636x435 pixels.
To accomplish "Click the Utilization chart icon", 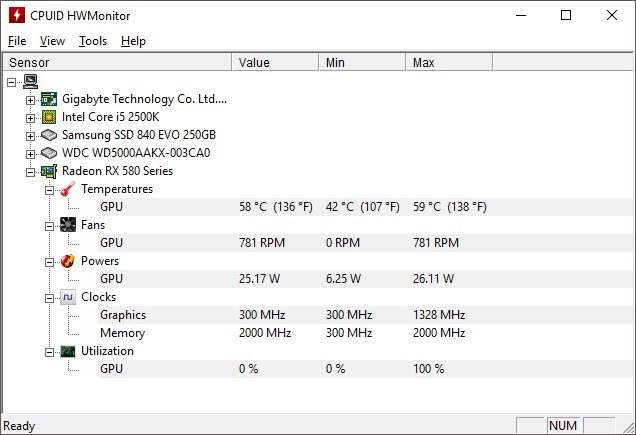I will (x=67, y=351).
